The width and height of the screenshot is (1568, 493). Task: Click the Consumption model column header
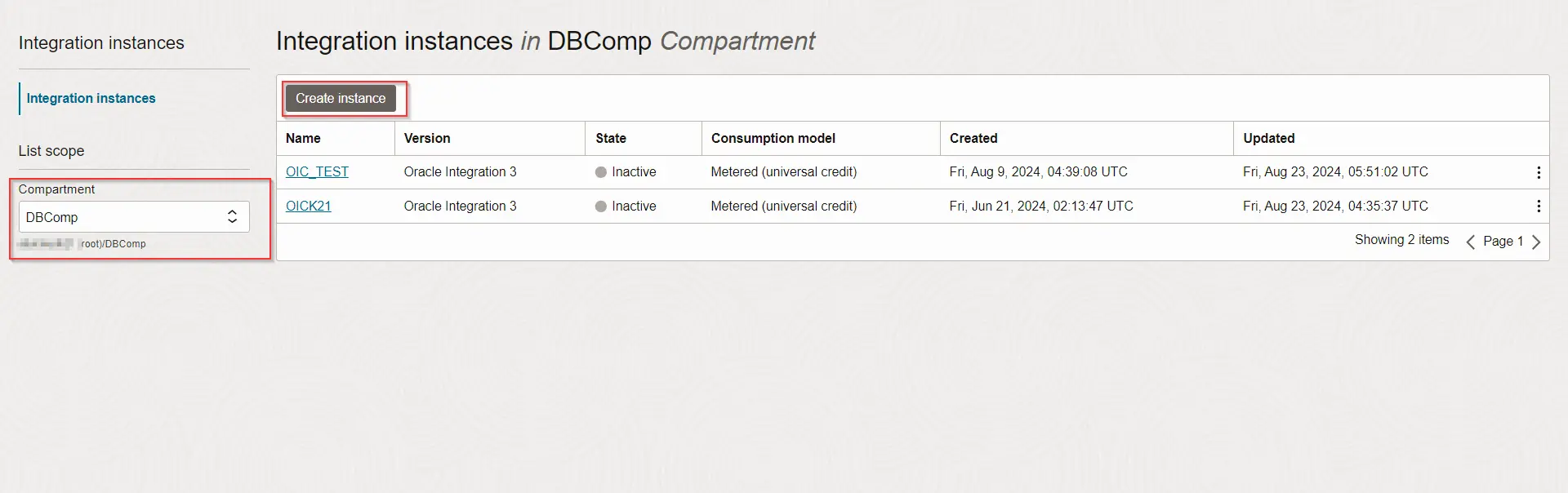[773, 138]
